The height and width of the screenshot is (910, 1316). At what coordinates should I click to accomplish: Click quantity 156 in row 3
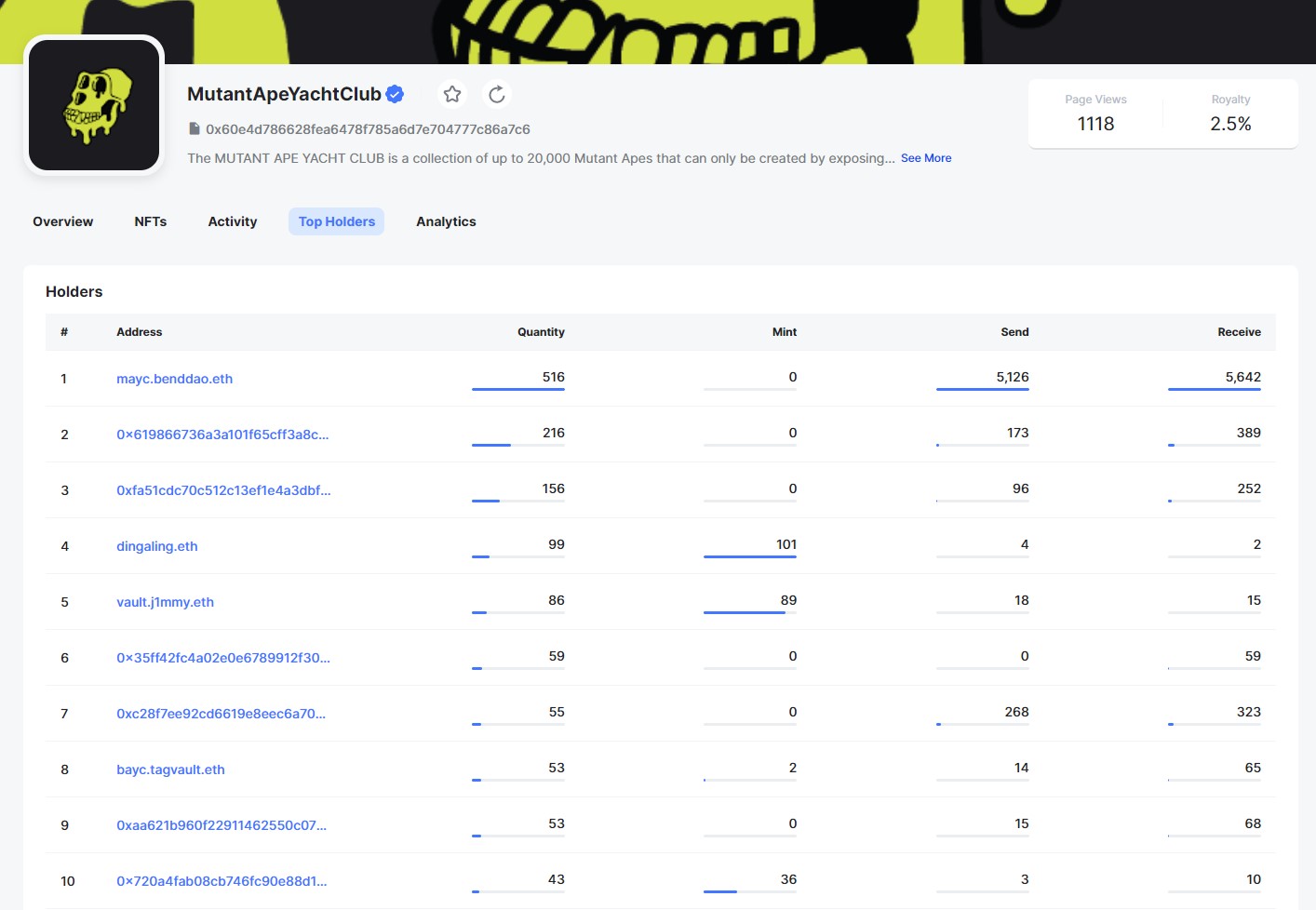(554, 488)
